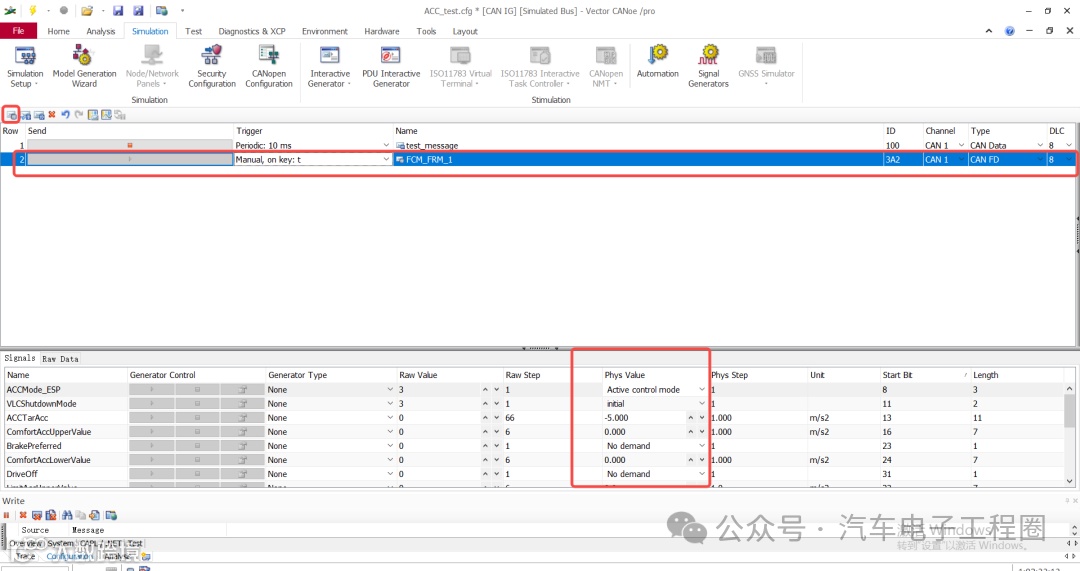Open Channel dropdown for test_message row
The height and width of the screenshot is (571, 1080).
click(961, 145)
